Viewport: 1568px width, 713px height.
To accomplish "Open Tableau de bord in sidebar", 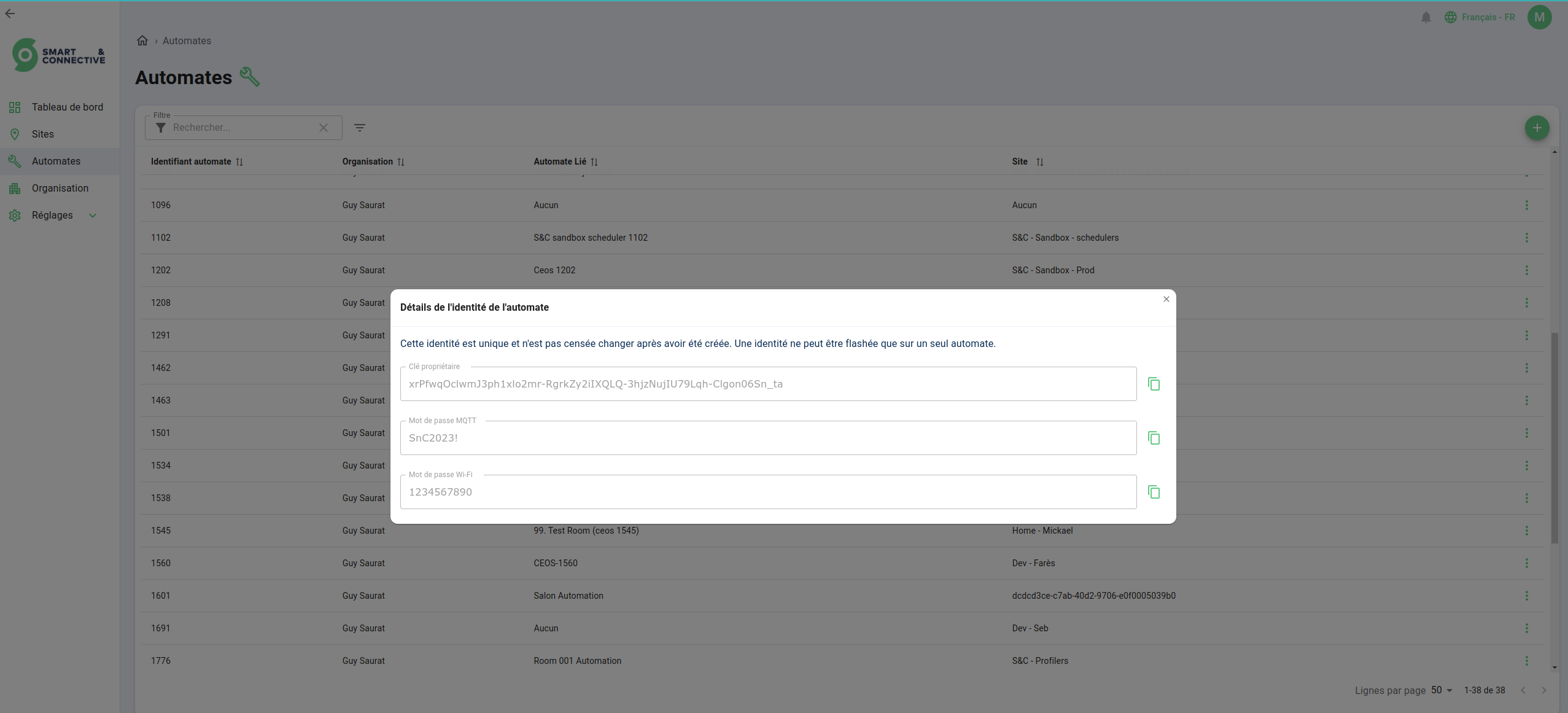I will pos(67,107).
